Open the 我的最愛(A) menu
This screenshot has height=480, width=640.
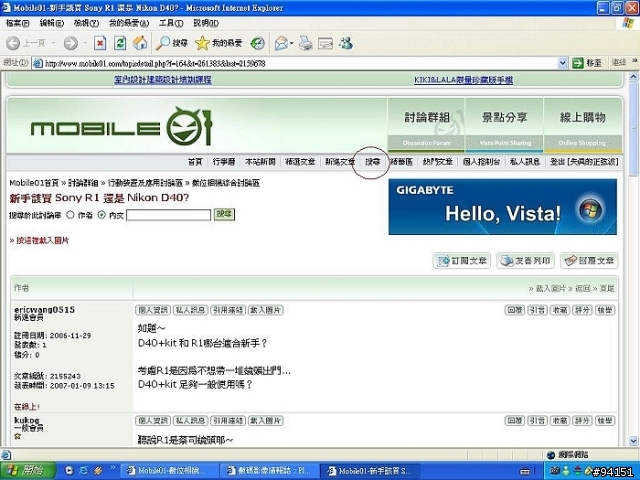(x=129, y=23)
